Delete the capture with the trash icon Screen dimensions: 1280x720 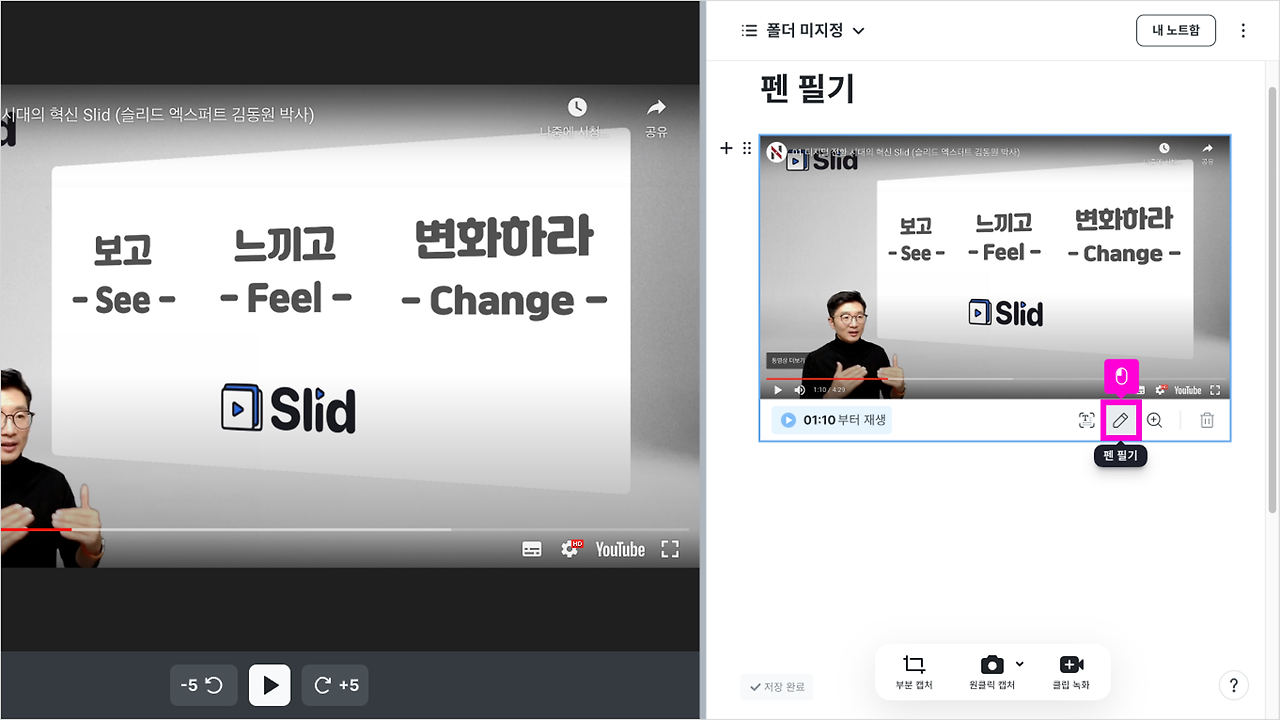[x=1207, y=420]
